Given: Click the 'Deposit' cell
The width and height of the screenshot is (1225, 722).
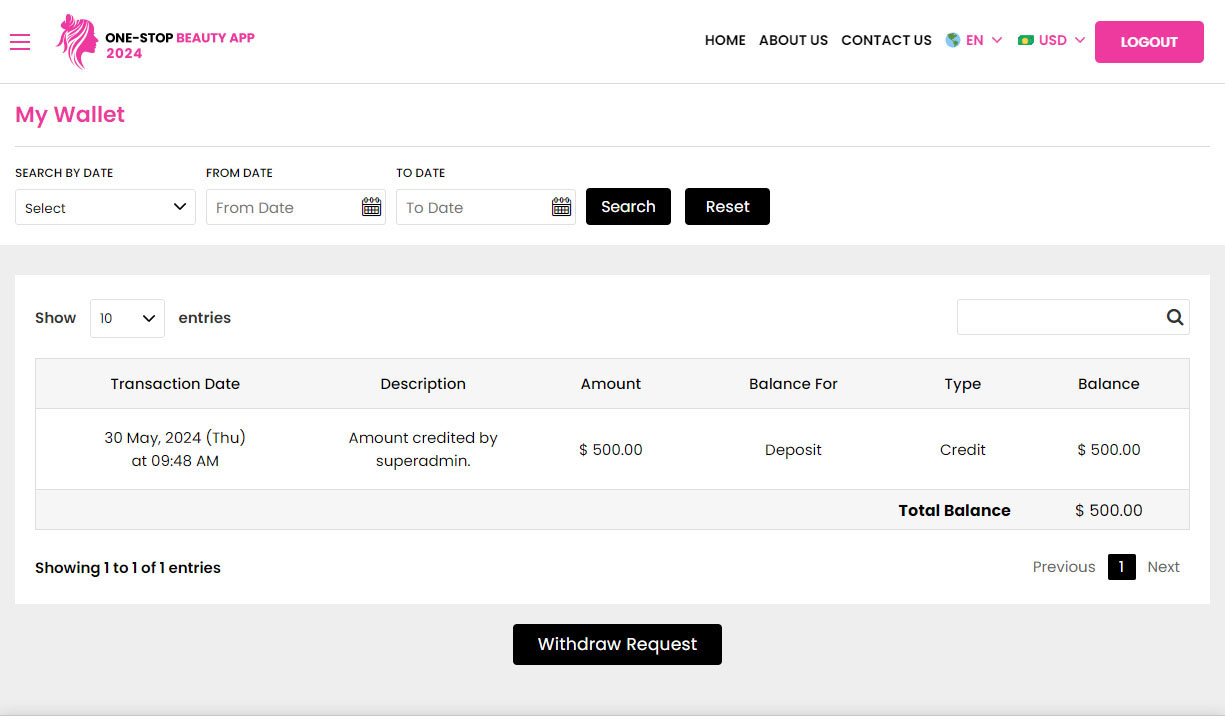Looking at the screenshot, I should click(793, 450).
